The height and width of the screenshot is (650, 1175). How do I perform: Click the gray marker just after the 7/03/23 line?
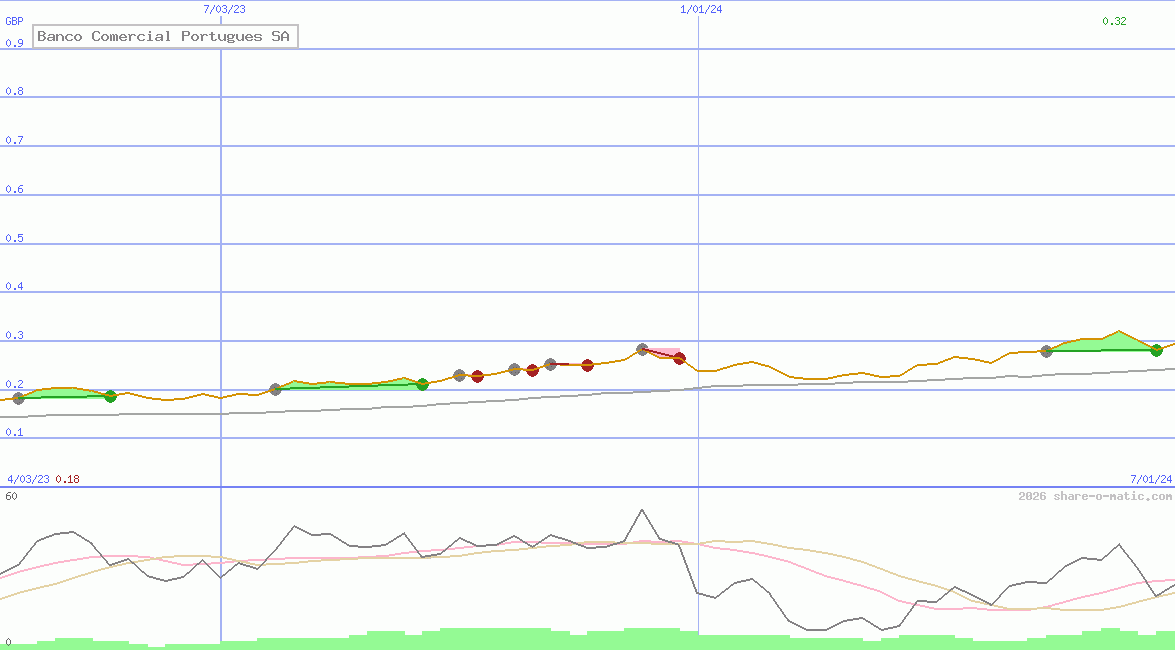275,389
